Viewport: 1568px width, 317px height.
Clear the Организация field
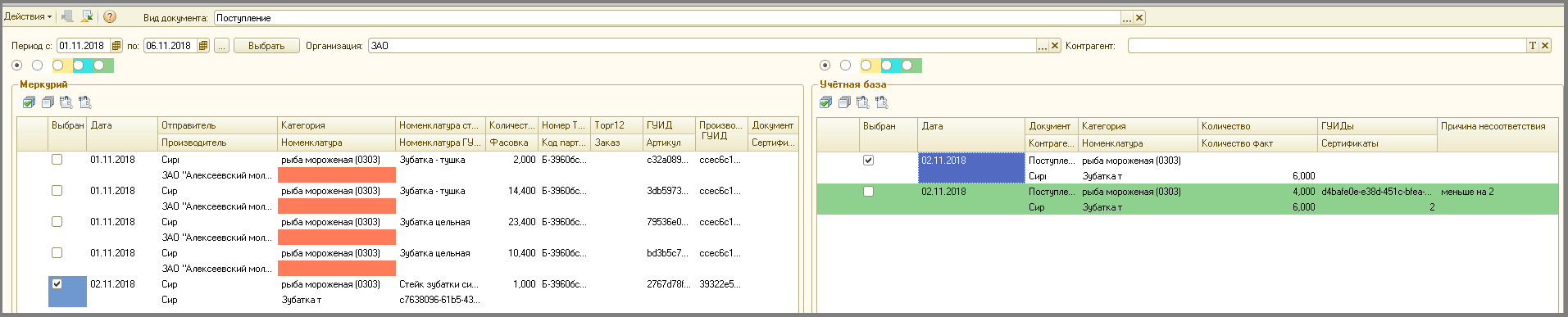coord(1055,46)
